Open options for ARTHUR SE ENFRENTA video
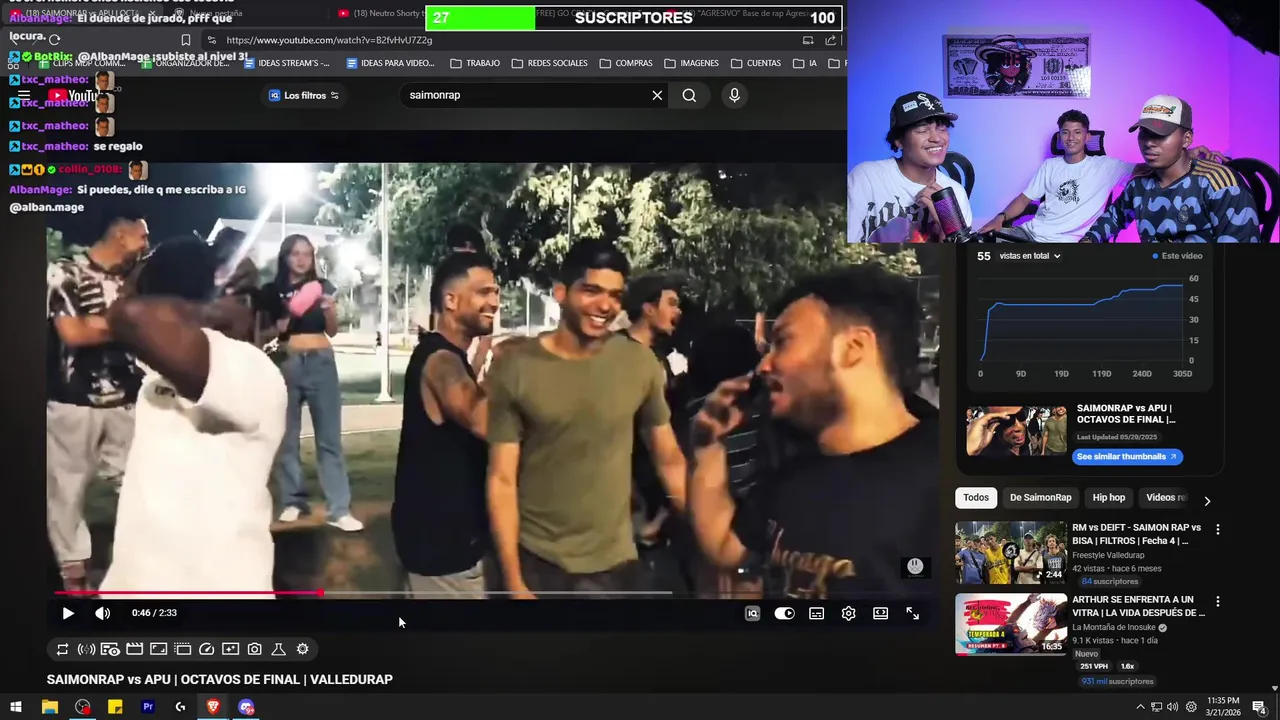Image resolution: width=1280 pixels, height=720 pixels. [1217, 602]
